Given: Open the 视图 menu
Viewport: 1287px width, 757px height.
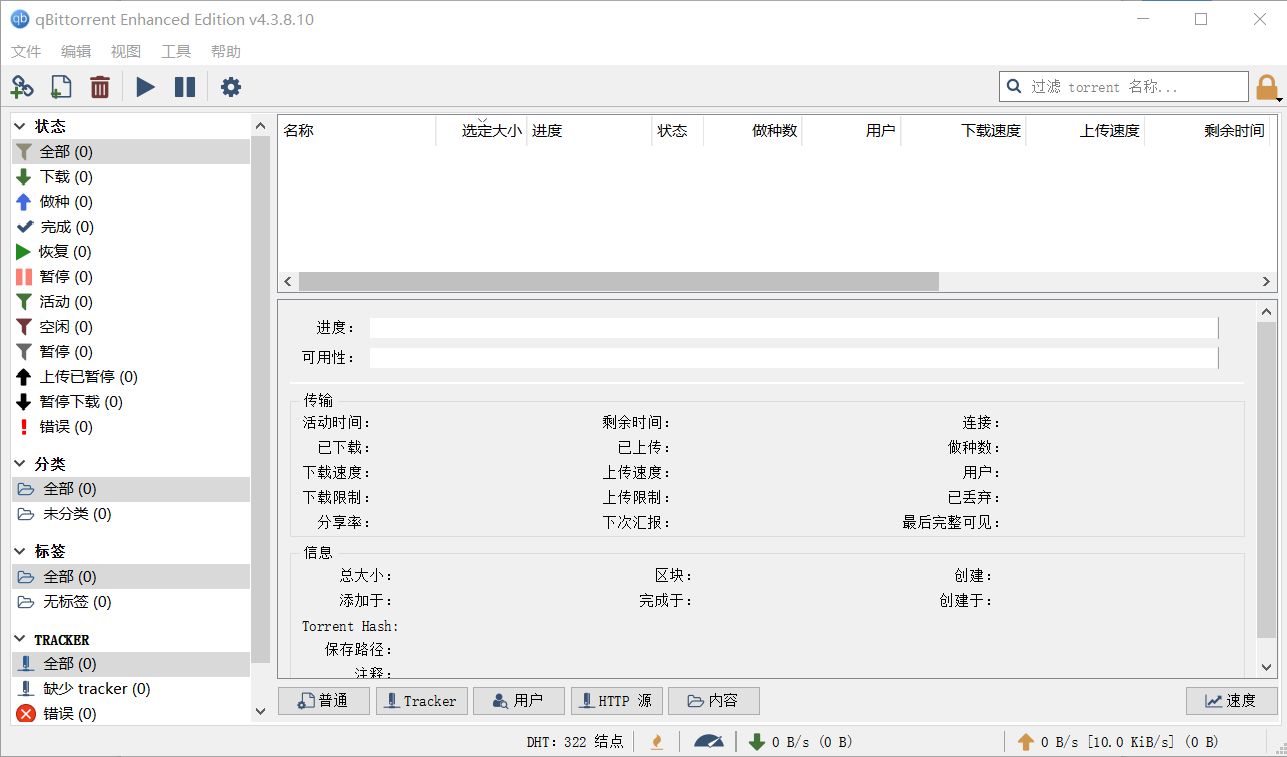Looking at the screenshot, I should point(126,52).
